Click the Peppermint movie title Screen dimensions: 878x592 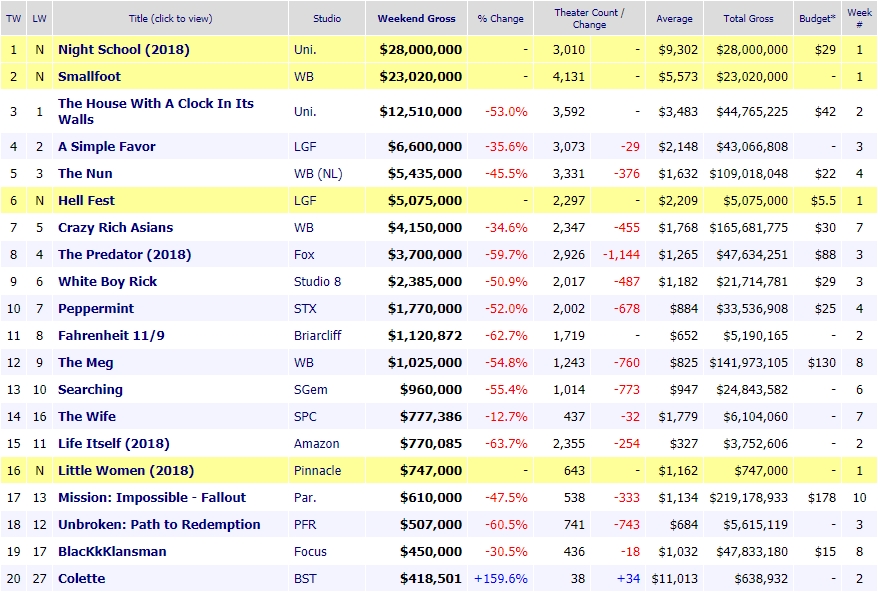(x=96, y=309)
